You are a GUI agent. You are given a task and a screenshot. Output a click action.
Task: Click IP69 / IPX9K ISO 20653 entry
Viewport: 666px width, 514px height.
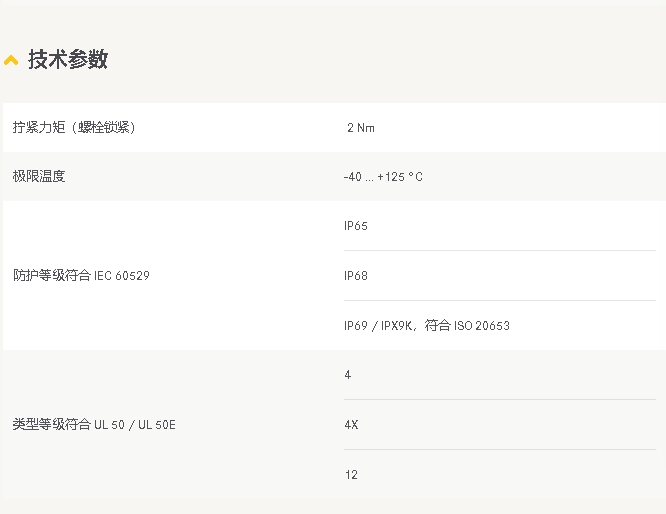(427, 326)
